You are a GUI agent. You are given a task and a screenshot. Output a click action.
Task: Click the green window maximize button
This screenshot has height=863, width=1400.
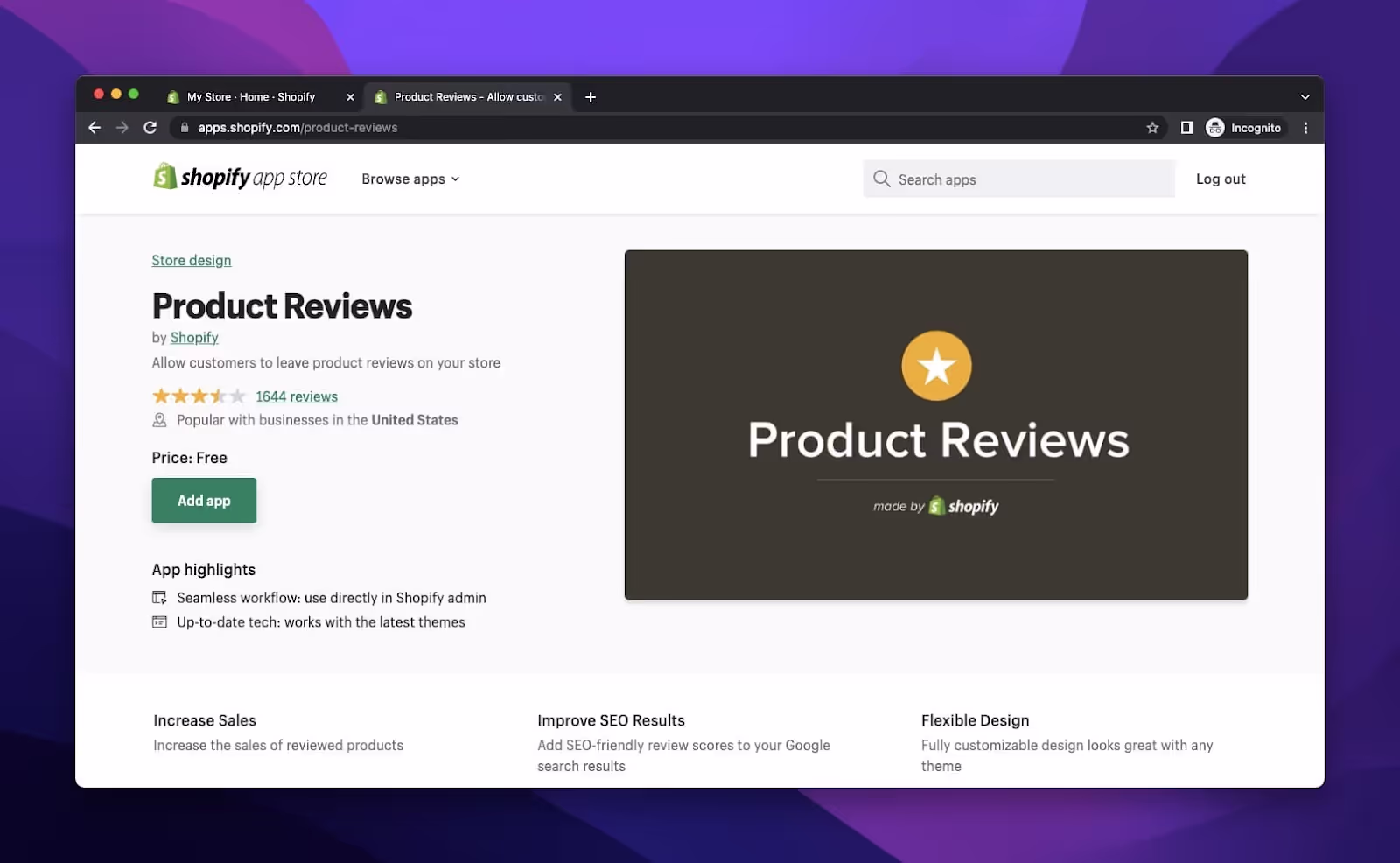134,95
